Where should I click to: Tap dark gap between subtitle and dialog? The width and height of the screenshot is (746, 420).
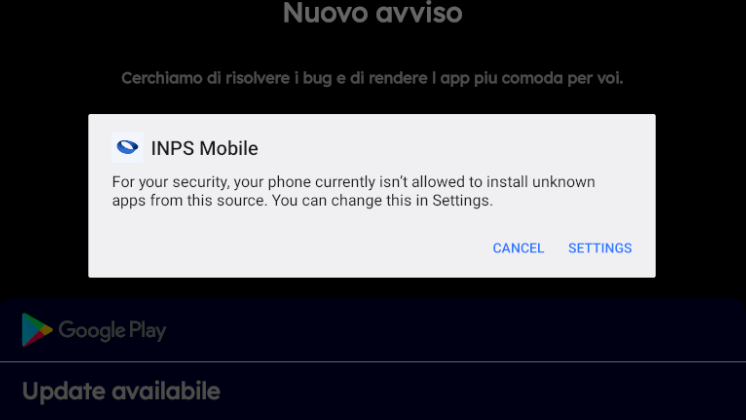click(x=372, y=101)
